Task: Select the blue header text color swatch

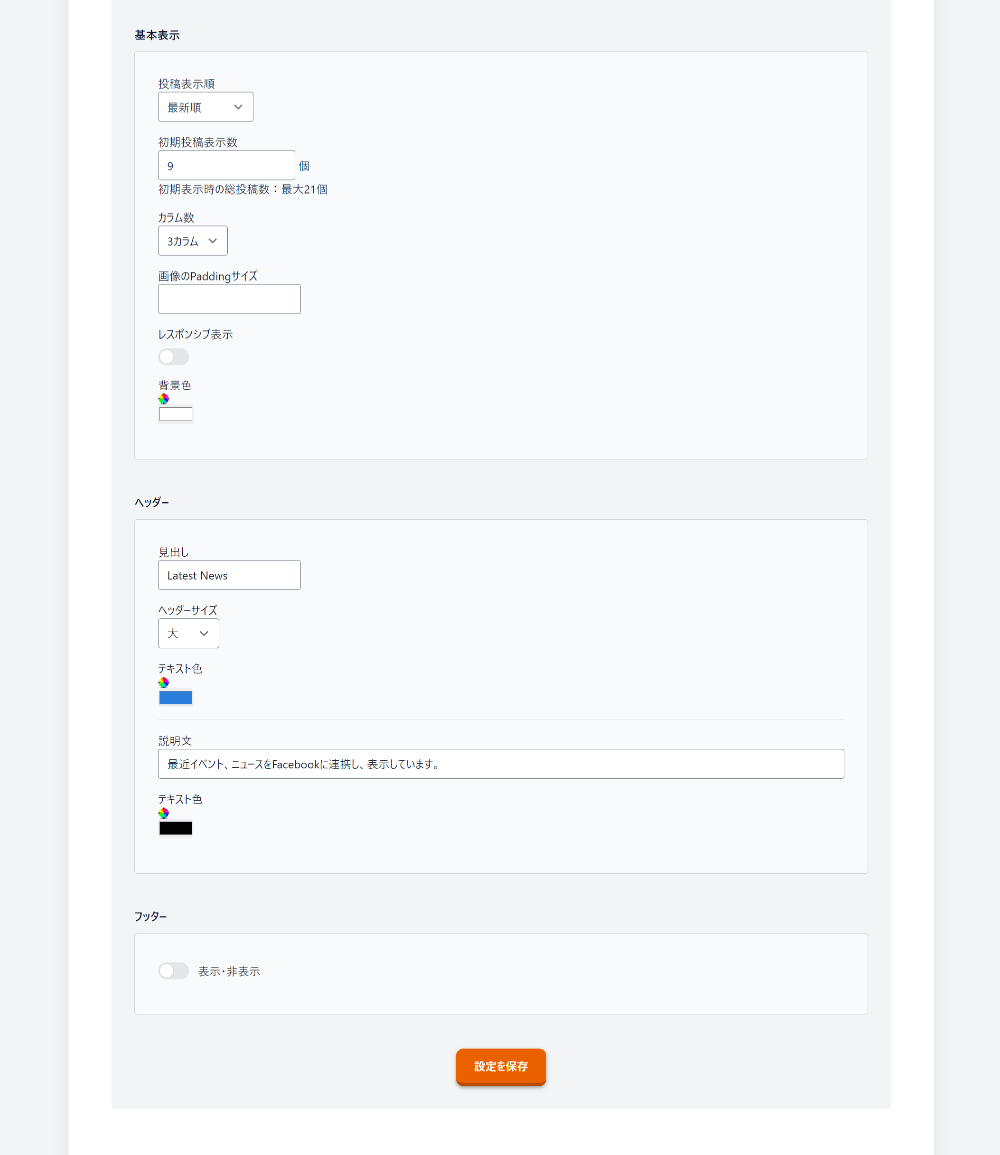Action: tap(175, 697)
